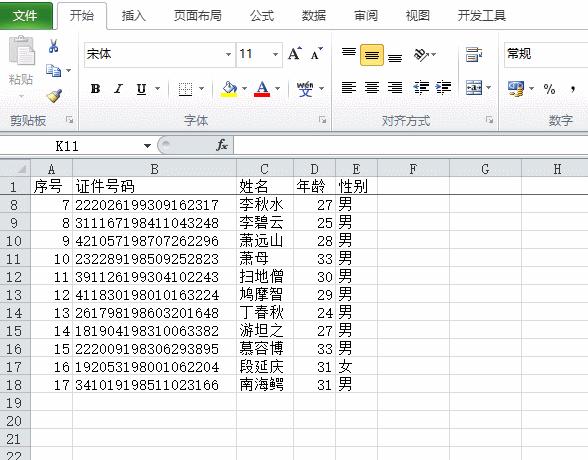The width and height of the screenshot is (588, 460).
Task: Switch to the 插入 tab
Action: point(134,16)
